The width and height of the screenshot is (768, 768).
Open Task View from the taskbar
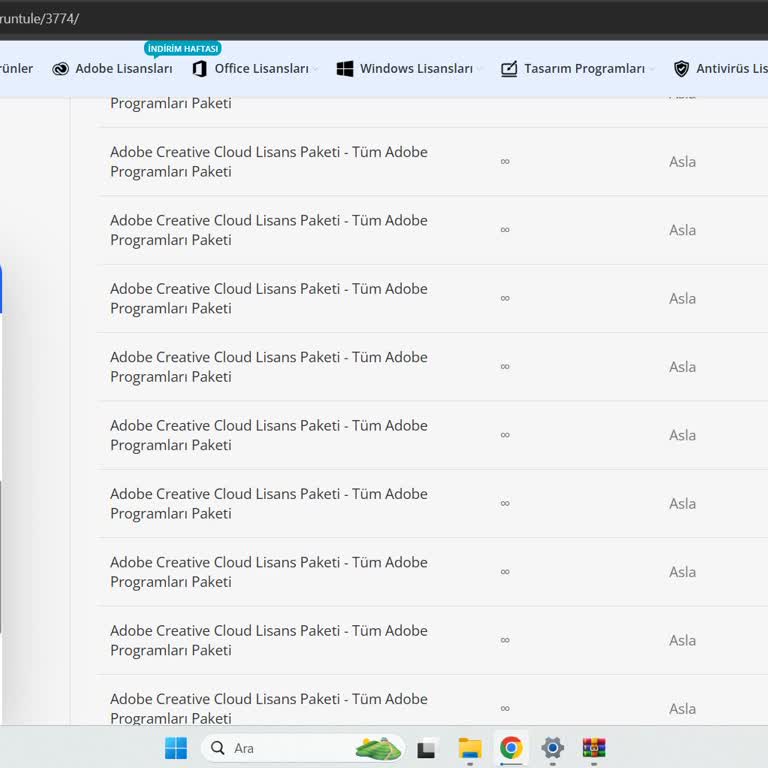tap(426, 749)
